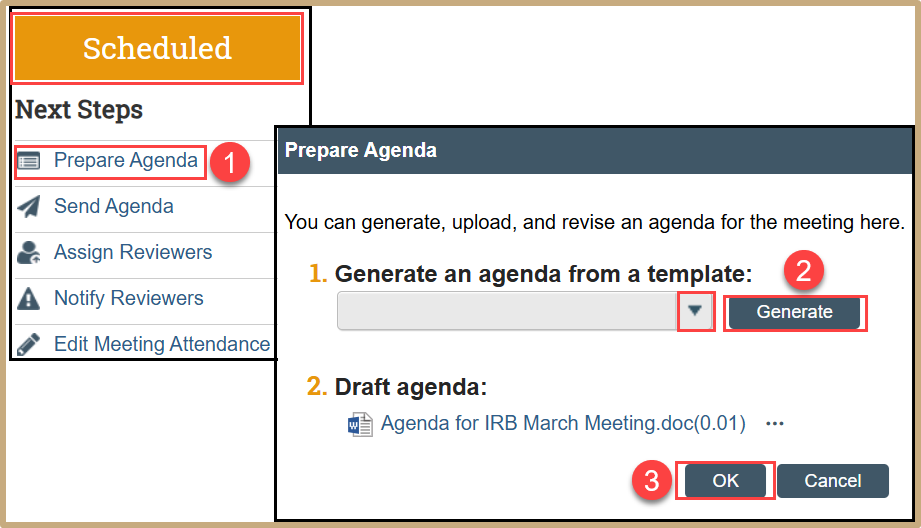
Task: Expand the agenda template dropdown arrow
Action: click(x=696, y=312)
